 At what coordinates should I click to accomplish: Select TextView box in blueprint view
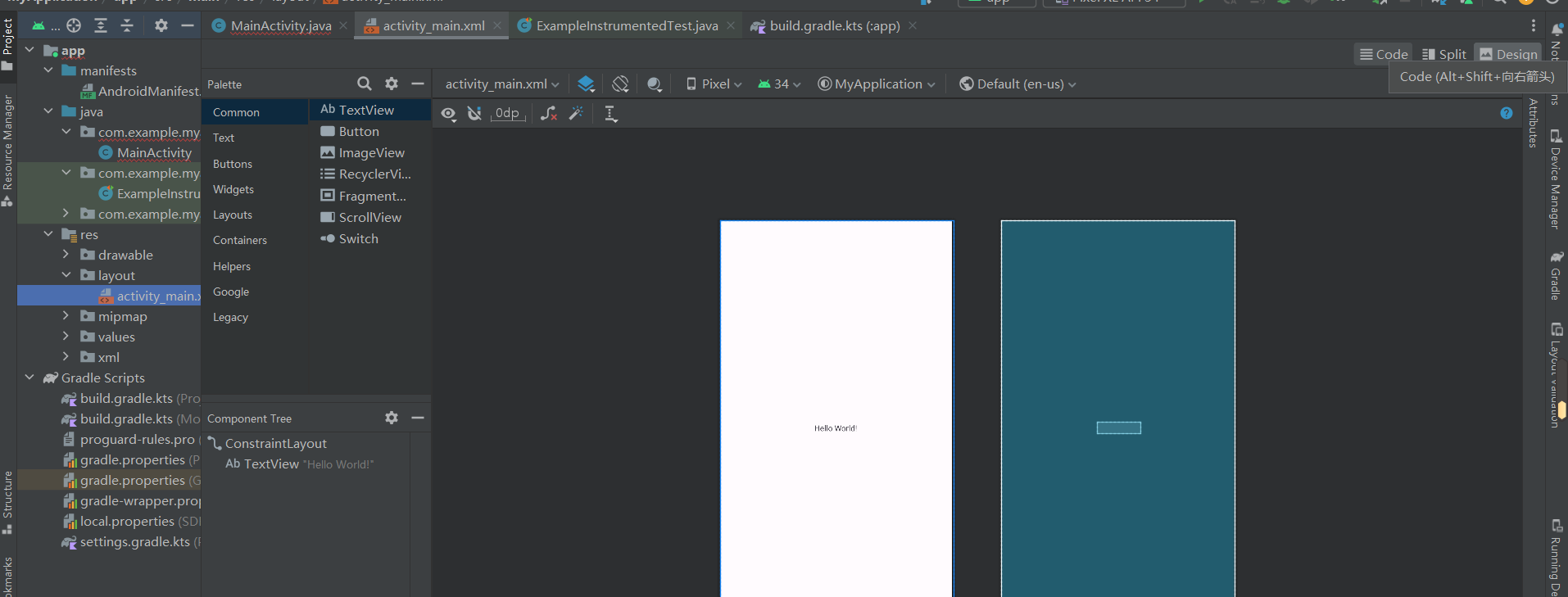coord(1119,427)
